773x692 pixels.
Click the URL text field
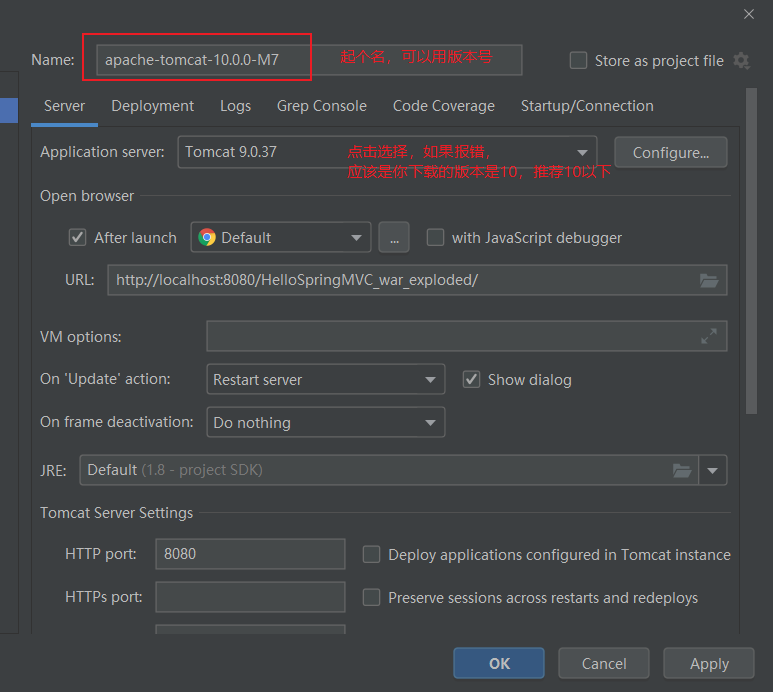(x=417, y=280)
